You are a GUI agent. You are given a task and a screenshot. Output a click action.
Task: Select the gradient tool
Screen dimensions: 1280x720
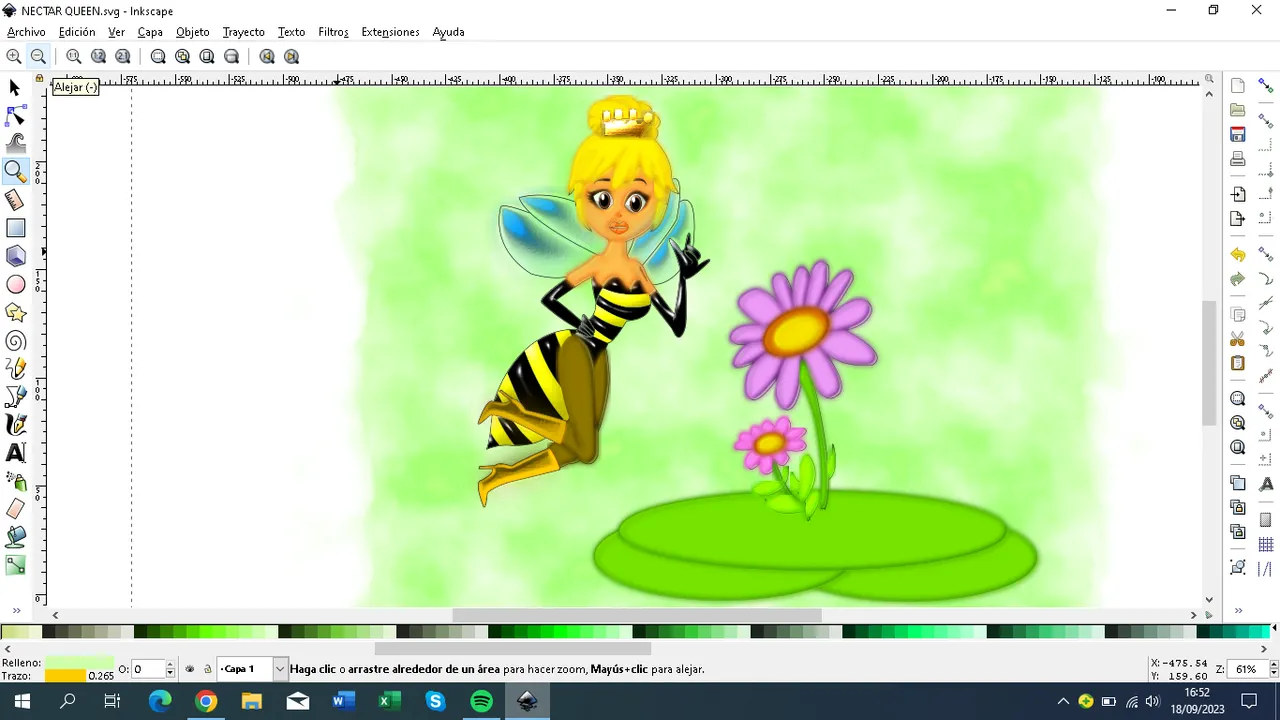[x=15, y=565]
